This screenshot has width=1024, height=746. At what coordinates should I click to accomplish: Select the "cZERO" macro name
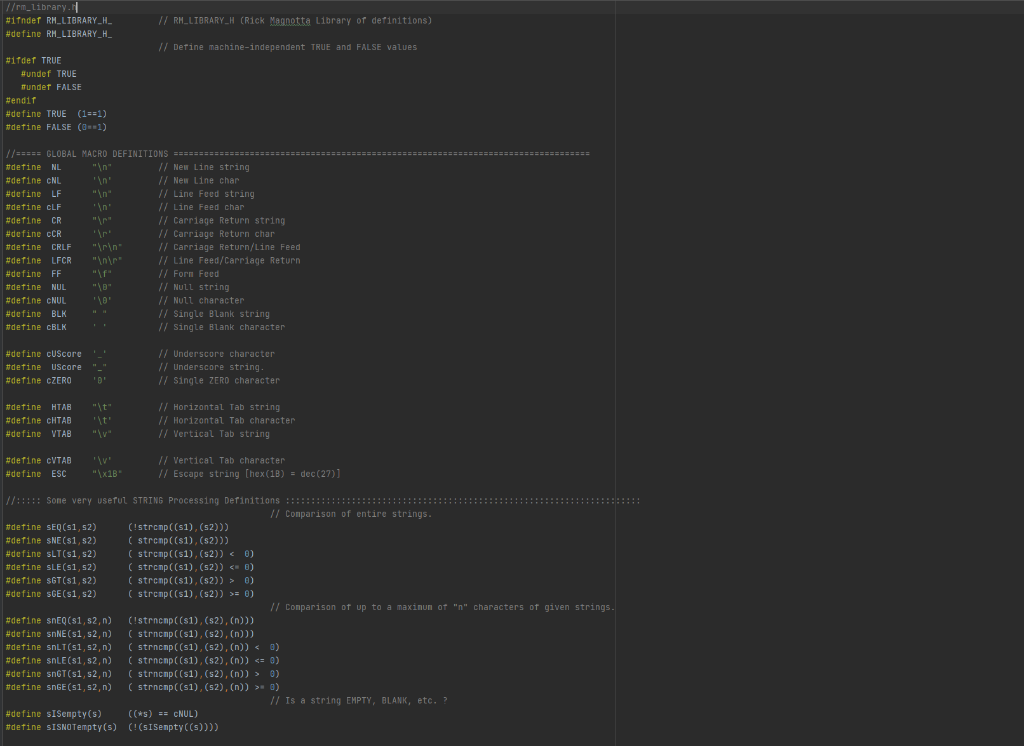tap(59, 381)
